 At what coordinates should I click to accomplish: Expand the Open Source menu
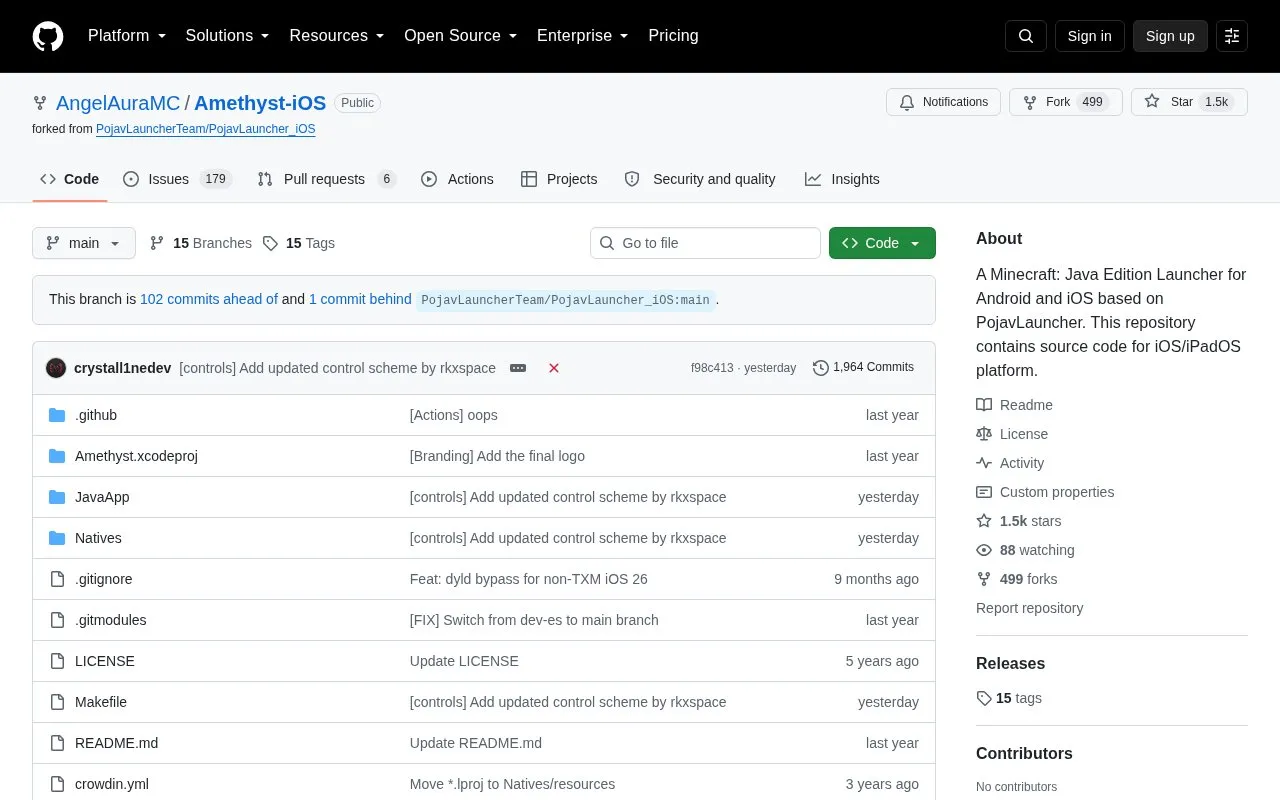point(461,36)
